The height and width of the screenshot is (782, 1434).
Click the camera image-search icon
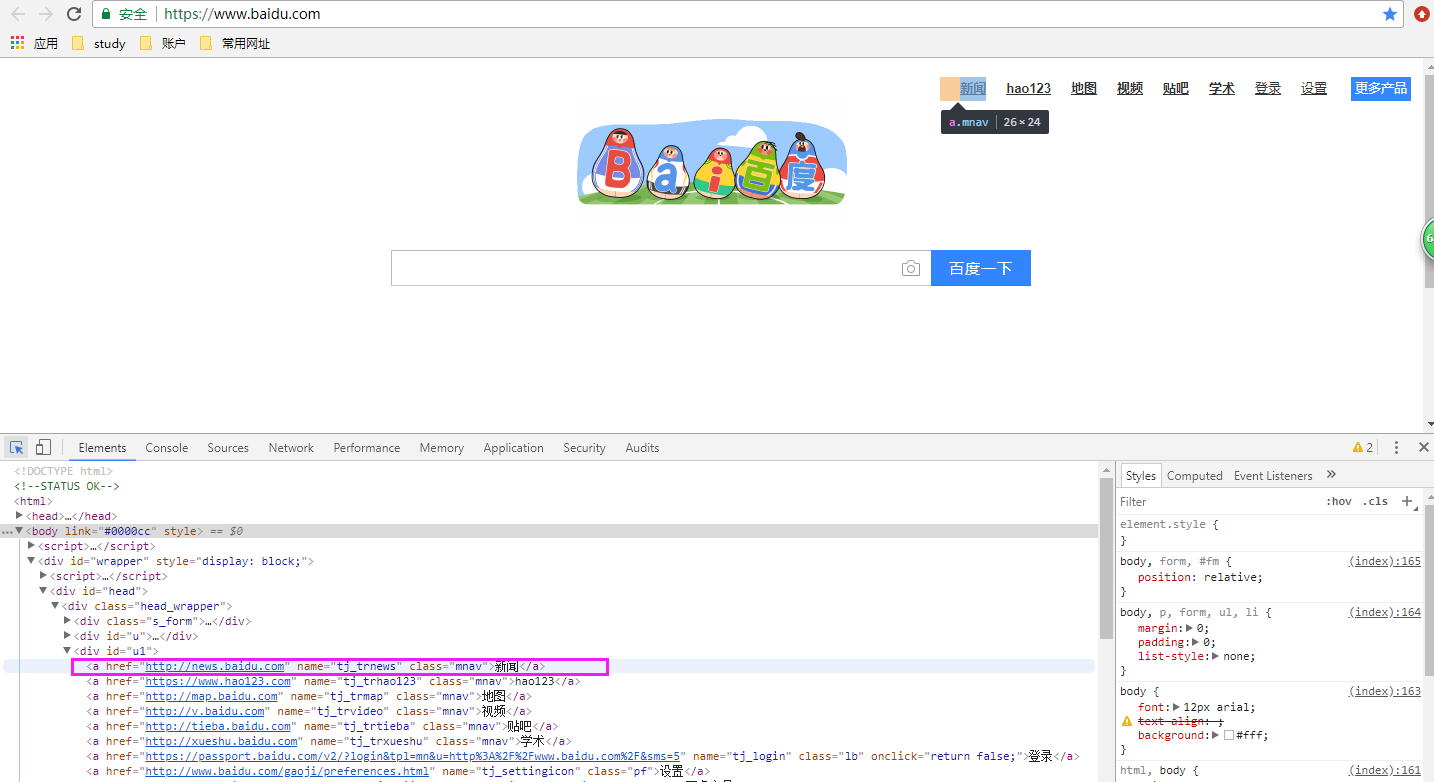(910, 268)
